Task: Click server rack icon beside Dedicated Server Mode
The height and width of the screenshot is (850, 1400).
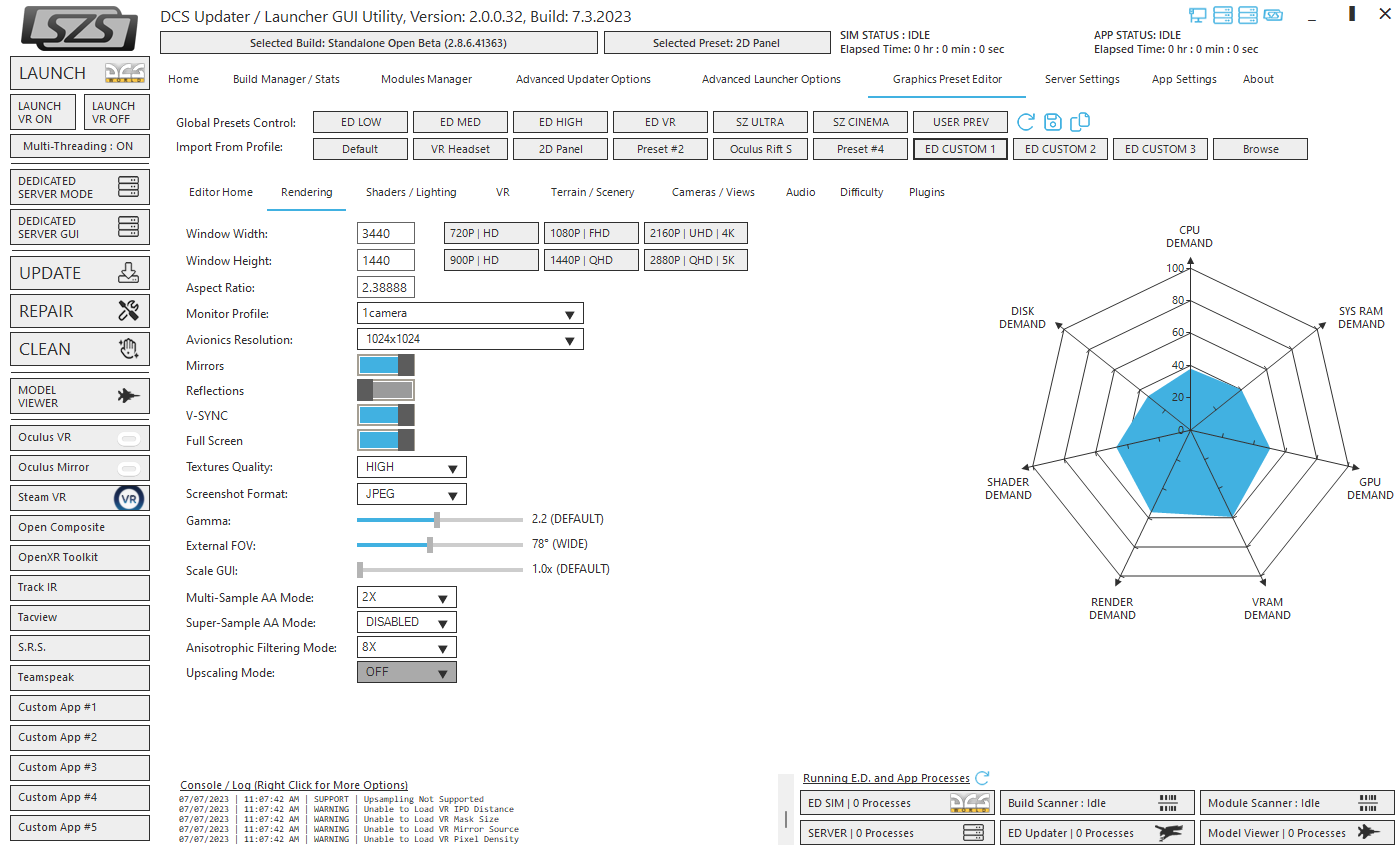Action: pos(128,187)
